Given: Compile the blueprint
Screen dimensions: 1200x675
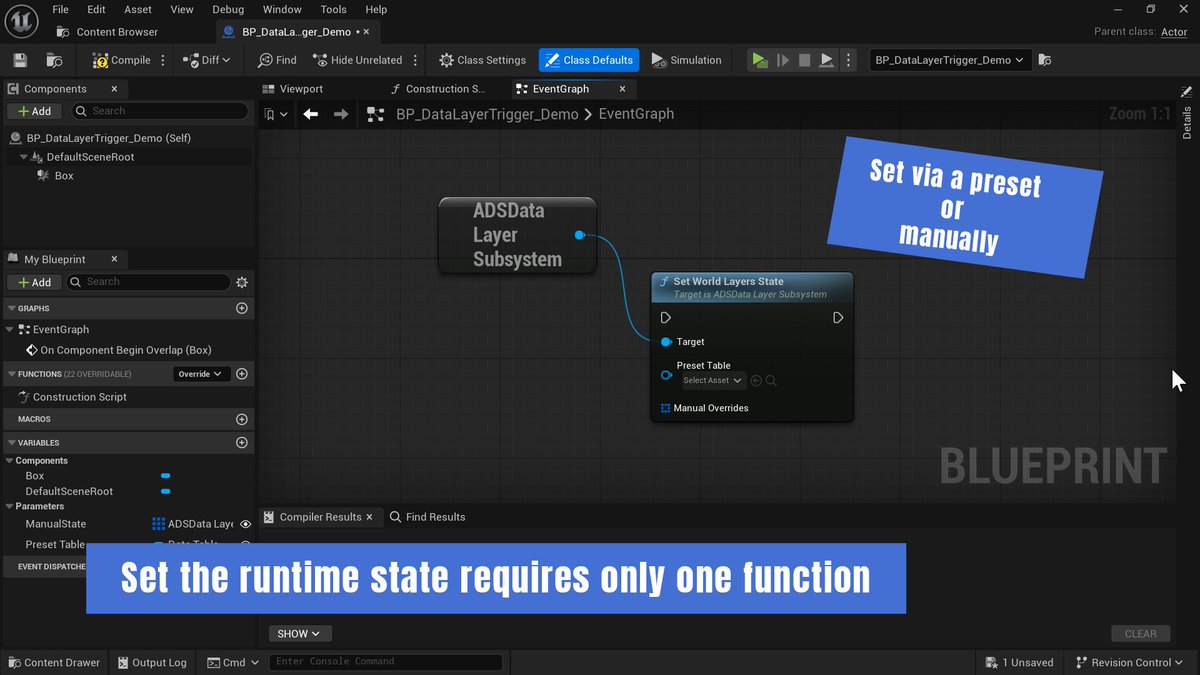Looking at the screenshot, I should pyautogui.click(x=121, y=60).
